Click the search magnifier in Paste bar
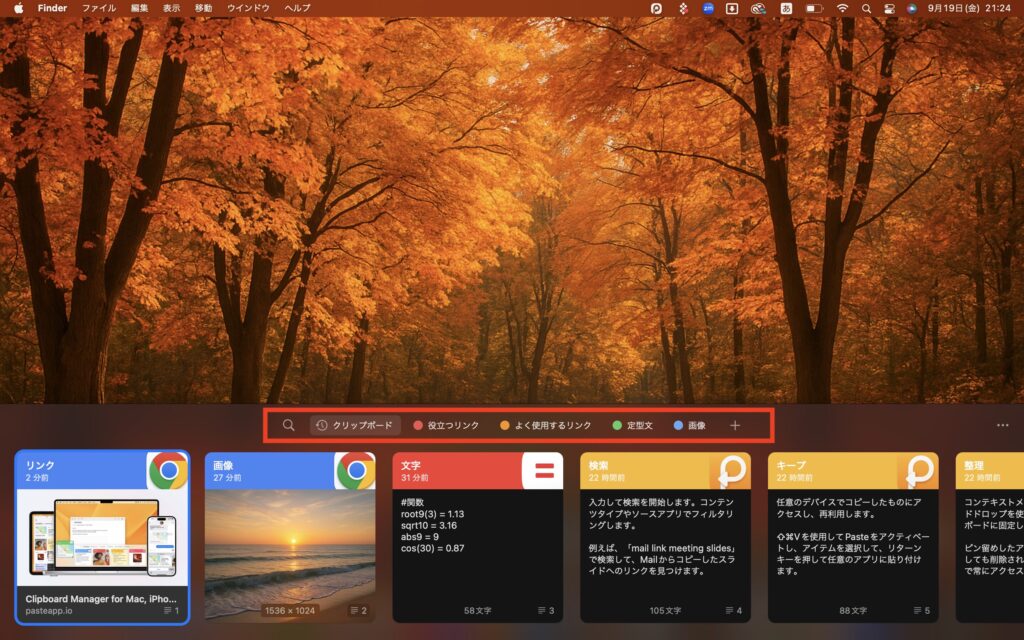Screen dimensions: 1024x640 tap(288, 425)
